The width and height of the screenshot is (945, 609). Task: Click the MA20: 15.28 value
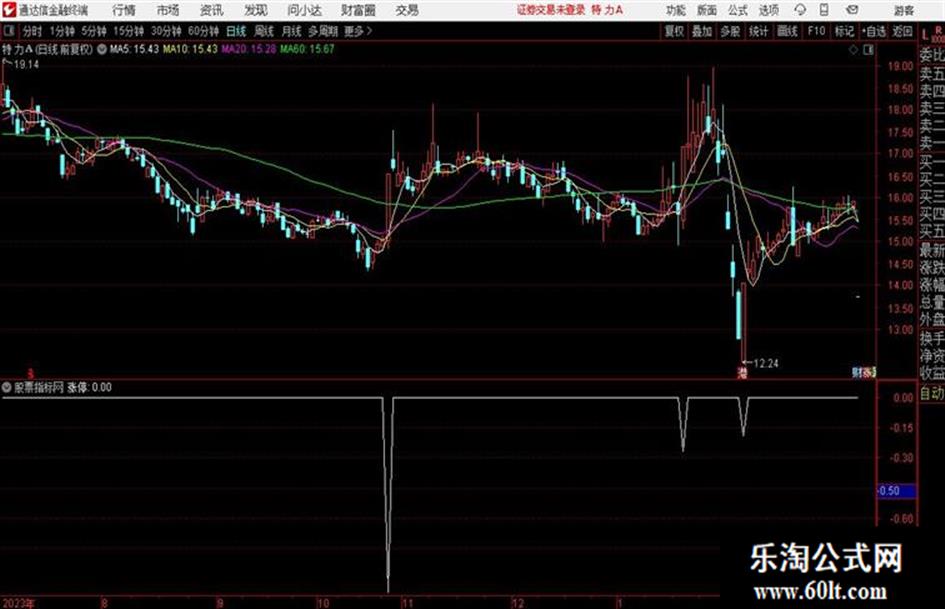click(x=249, y=49)
